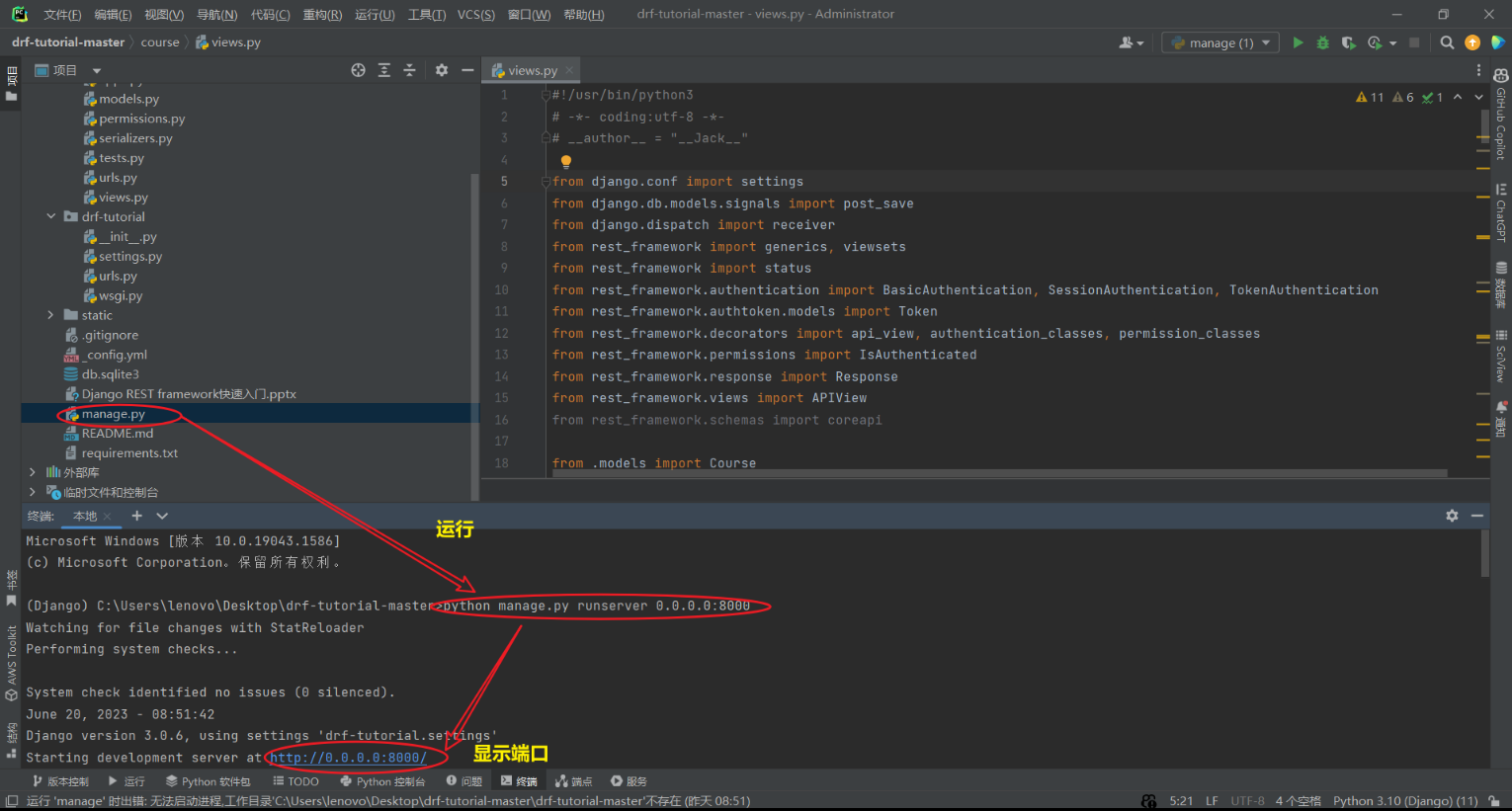The width and height of the screenshot is (1512, 811).
Task: Expand the static folder
Action: 51,315
